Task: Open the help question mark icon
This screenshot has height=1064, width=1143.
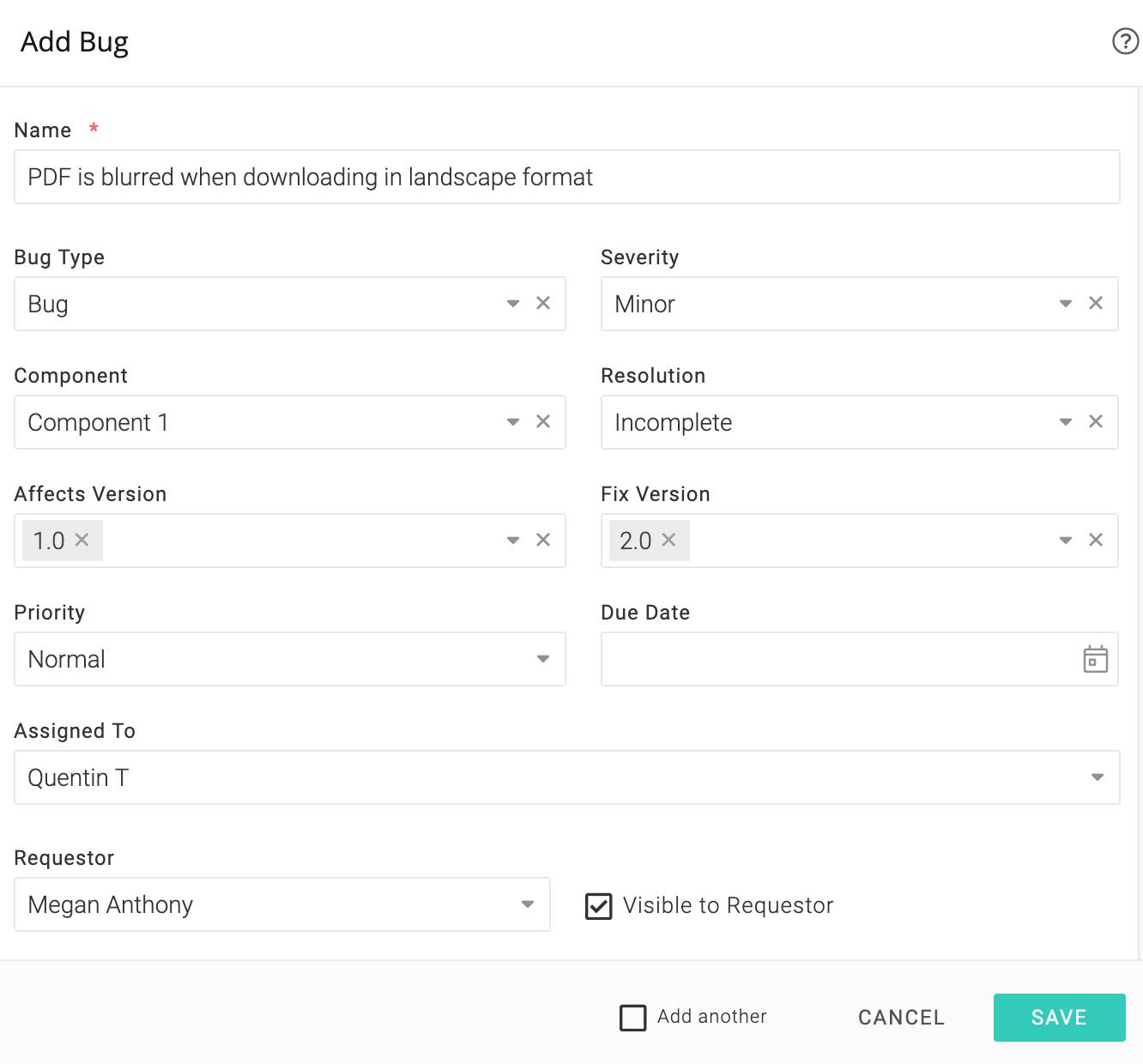Action: pyautogui.click(x=1124, y=41)
